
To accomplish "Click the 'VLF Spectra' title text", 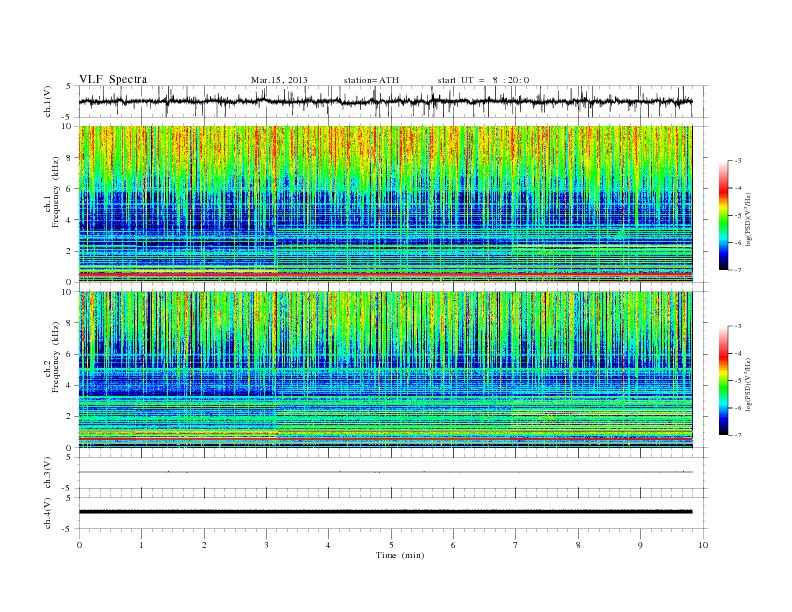I will coord(113,79).
